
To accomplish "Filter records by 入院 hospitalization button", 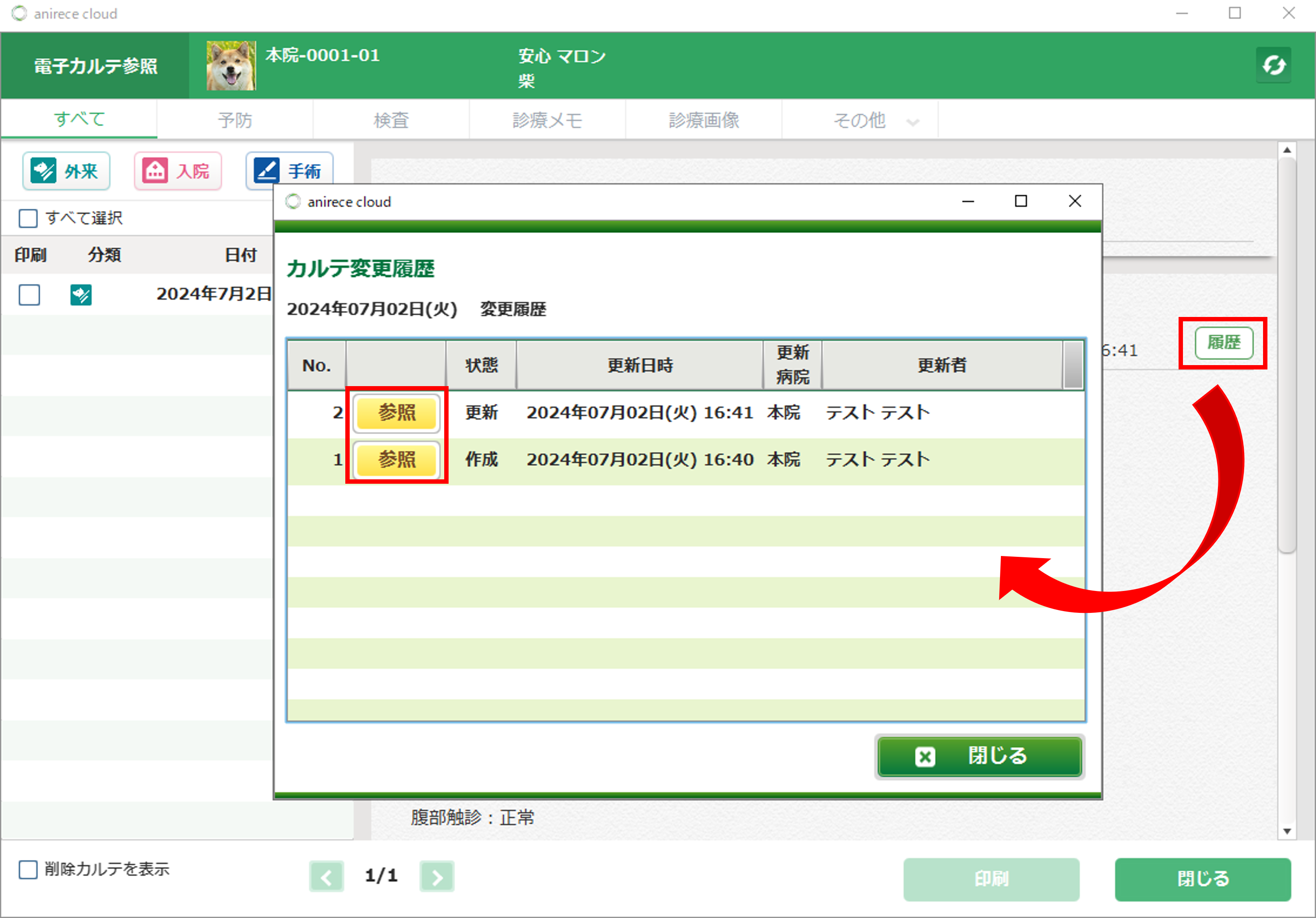I will coord(178,171).
